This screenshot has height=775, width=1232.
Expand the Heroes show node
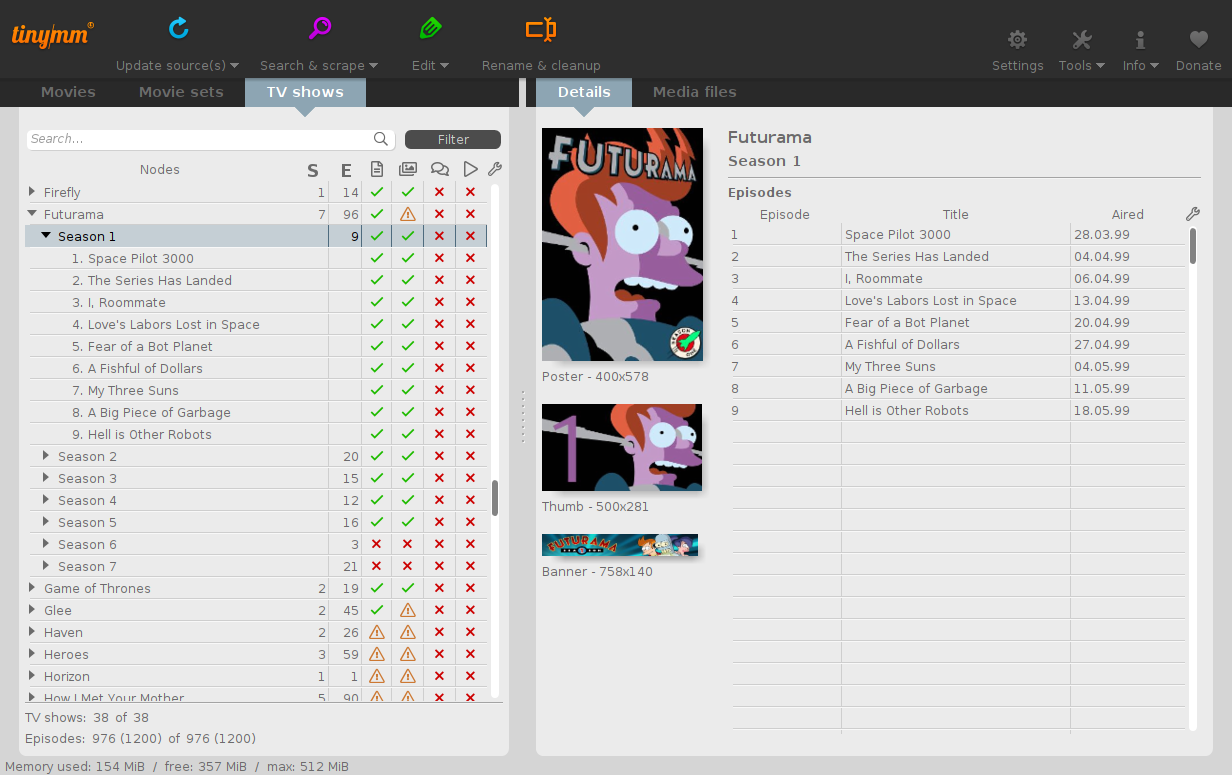(x=32, y=654)
